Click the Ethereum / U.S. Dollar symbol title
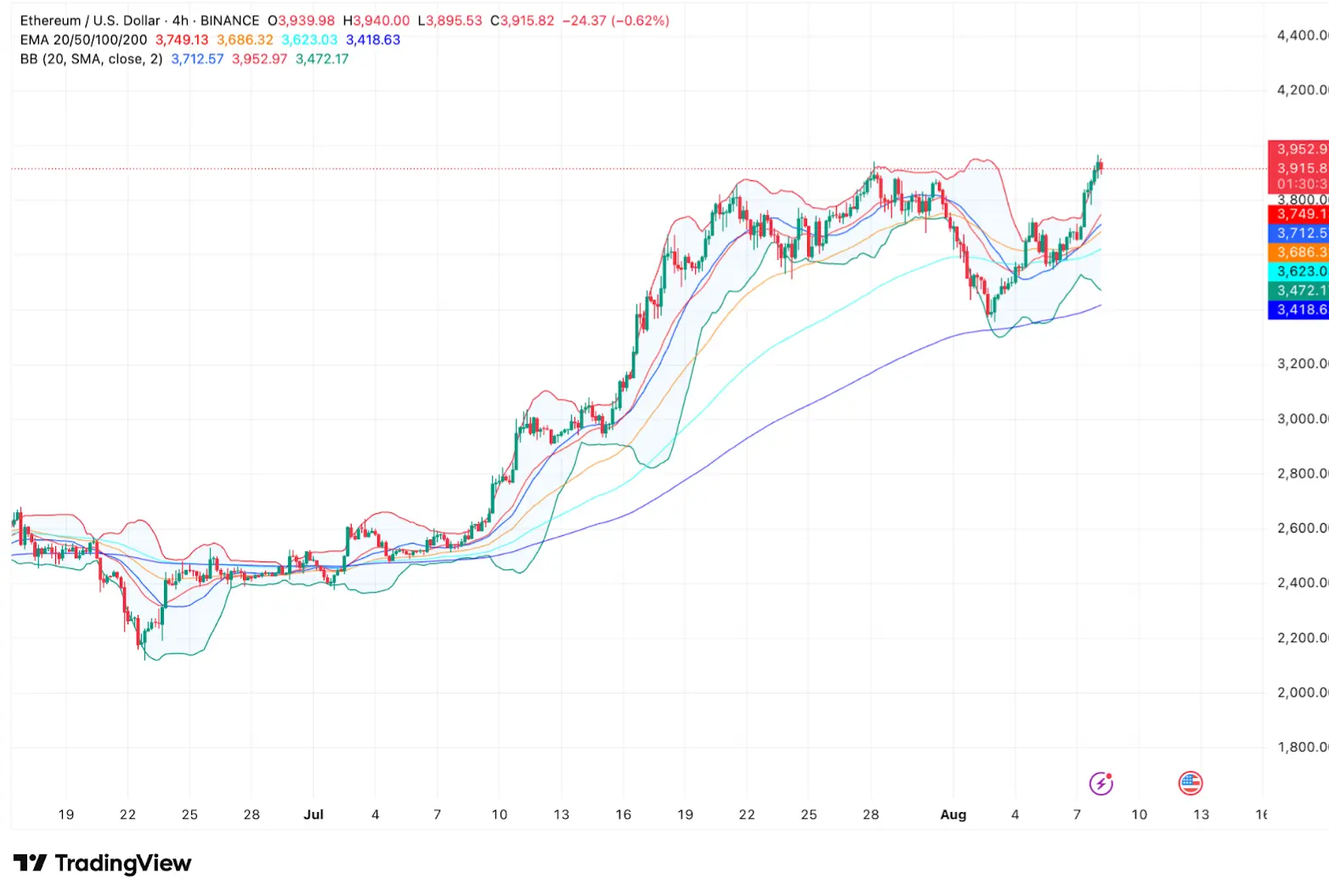Screen dimensions: 1329x896 pos(90,20)
